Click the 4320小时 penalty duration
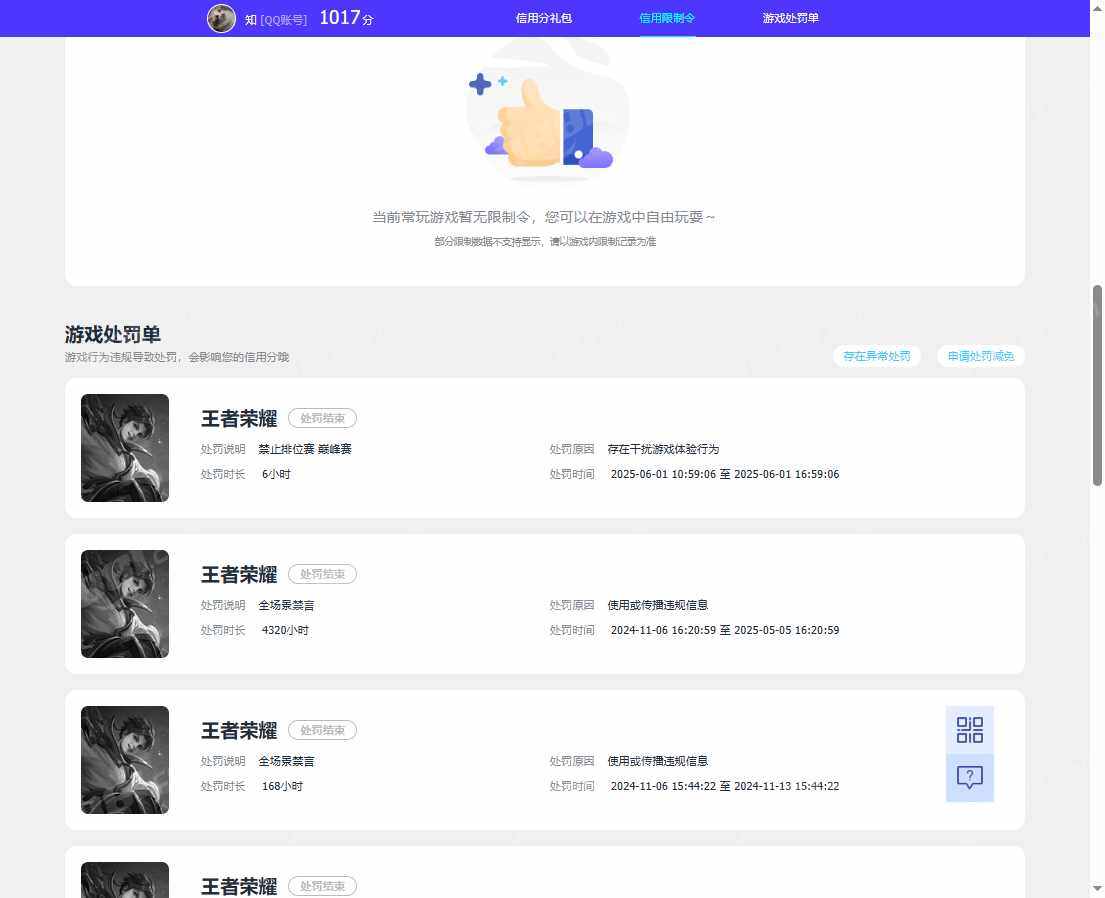 [x=285, y=630]
